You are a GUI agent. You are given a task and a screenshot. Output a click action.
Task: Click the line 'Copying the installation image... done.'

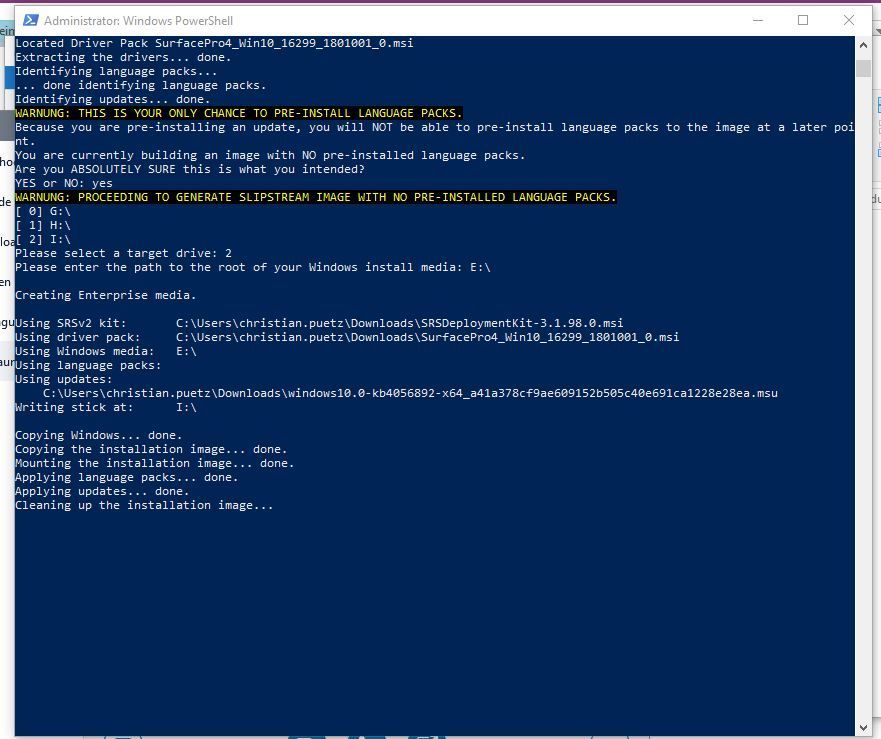click(151, 450)
